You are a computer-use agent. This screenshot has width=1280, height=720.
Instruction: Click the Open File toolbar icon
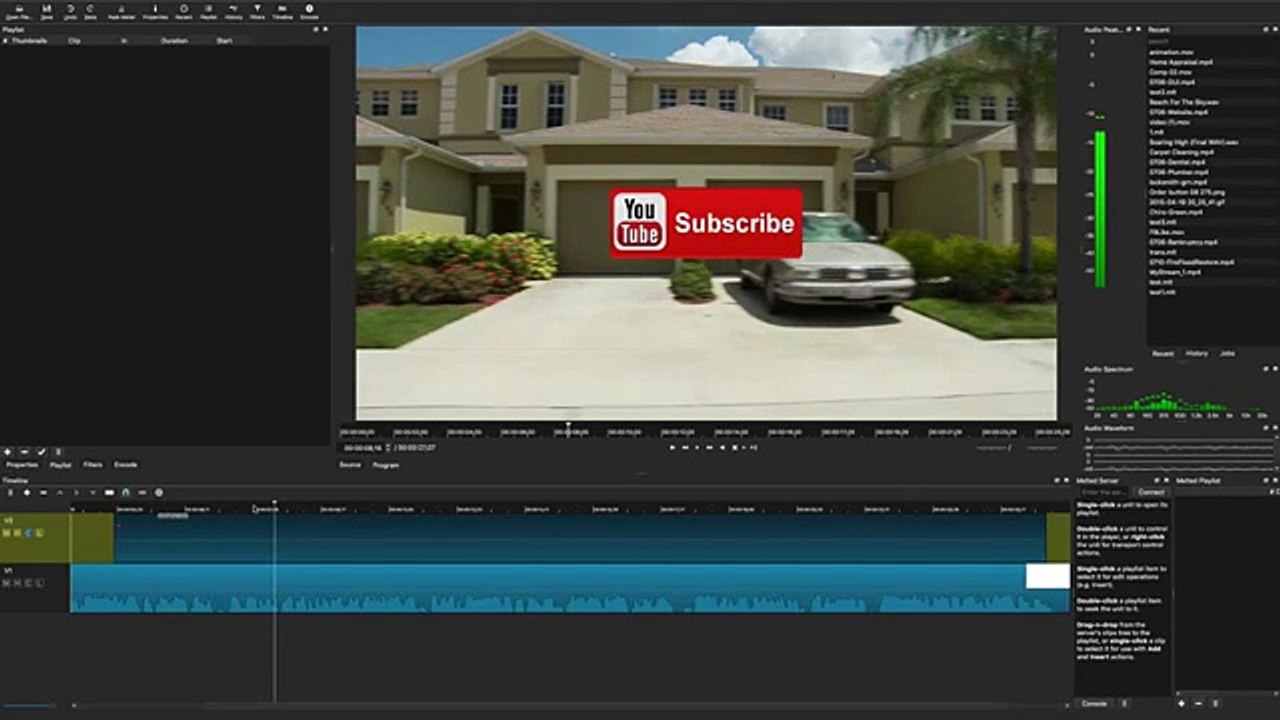point(17,12)
